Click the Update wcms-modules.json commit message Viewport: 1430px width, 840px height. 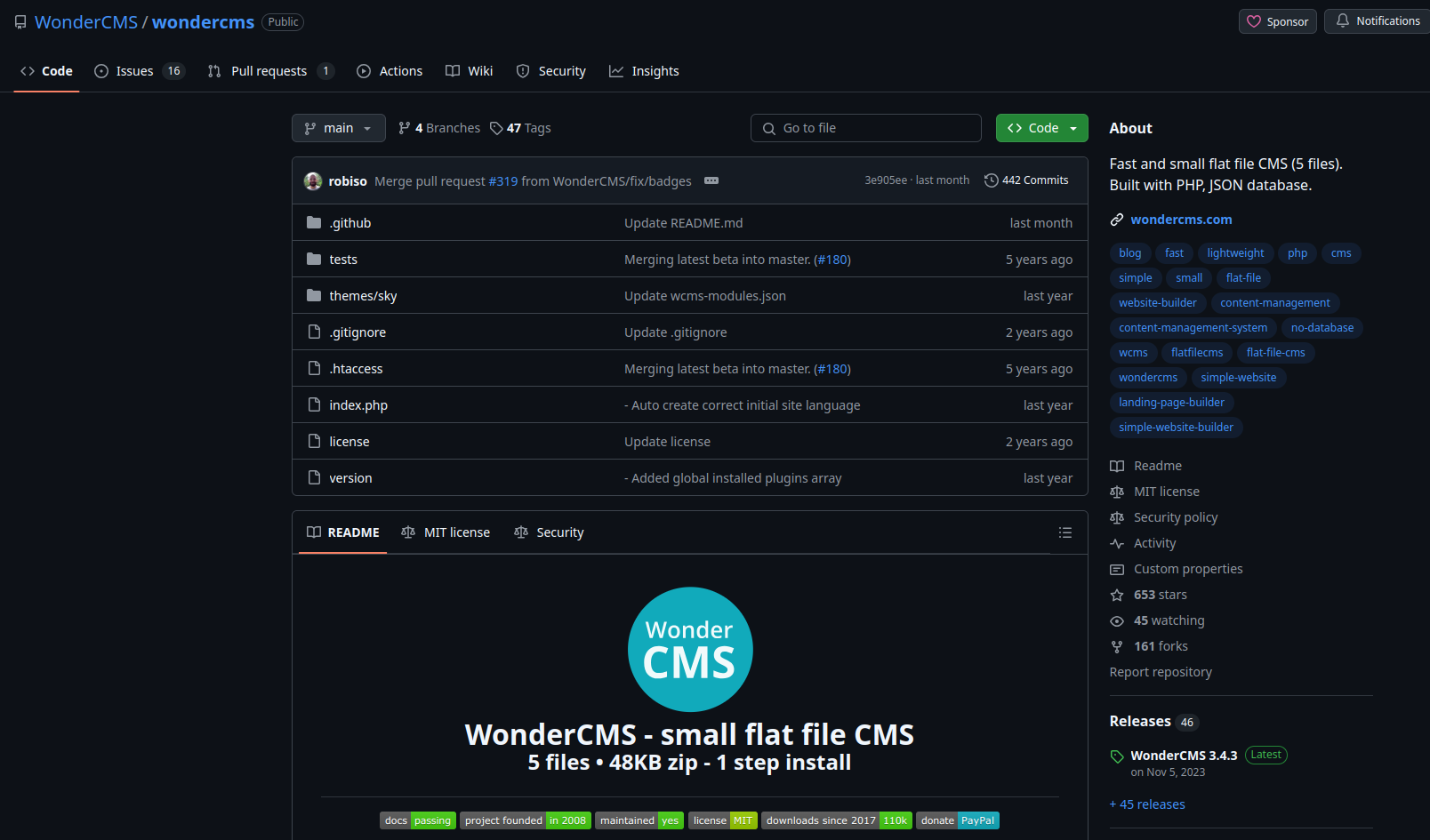(x=705, y=296)
